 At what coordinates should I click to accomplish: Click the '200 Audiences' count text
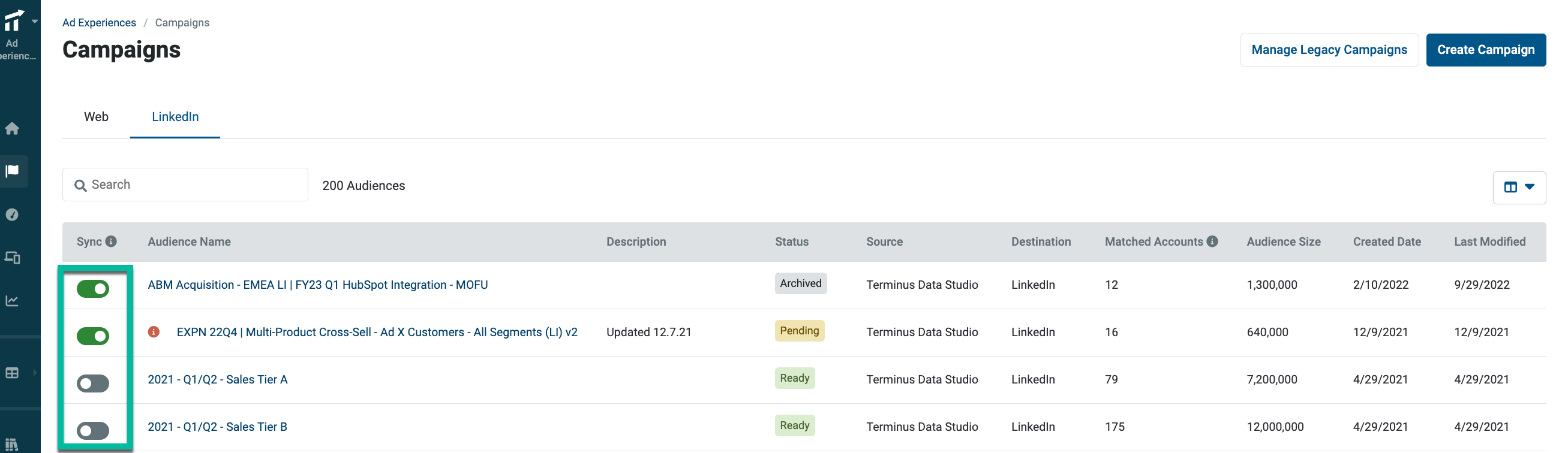pos(364,186)
